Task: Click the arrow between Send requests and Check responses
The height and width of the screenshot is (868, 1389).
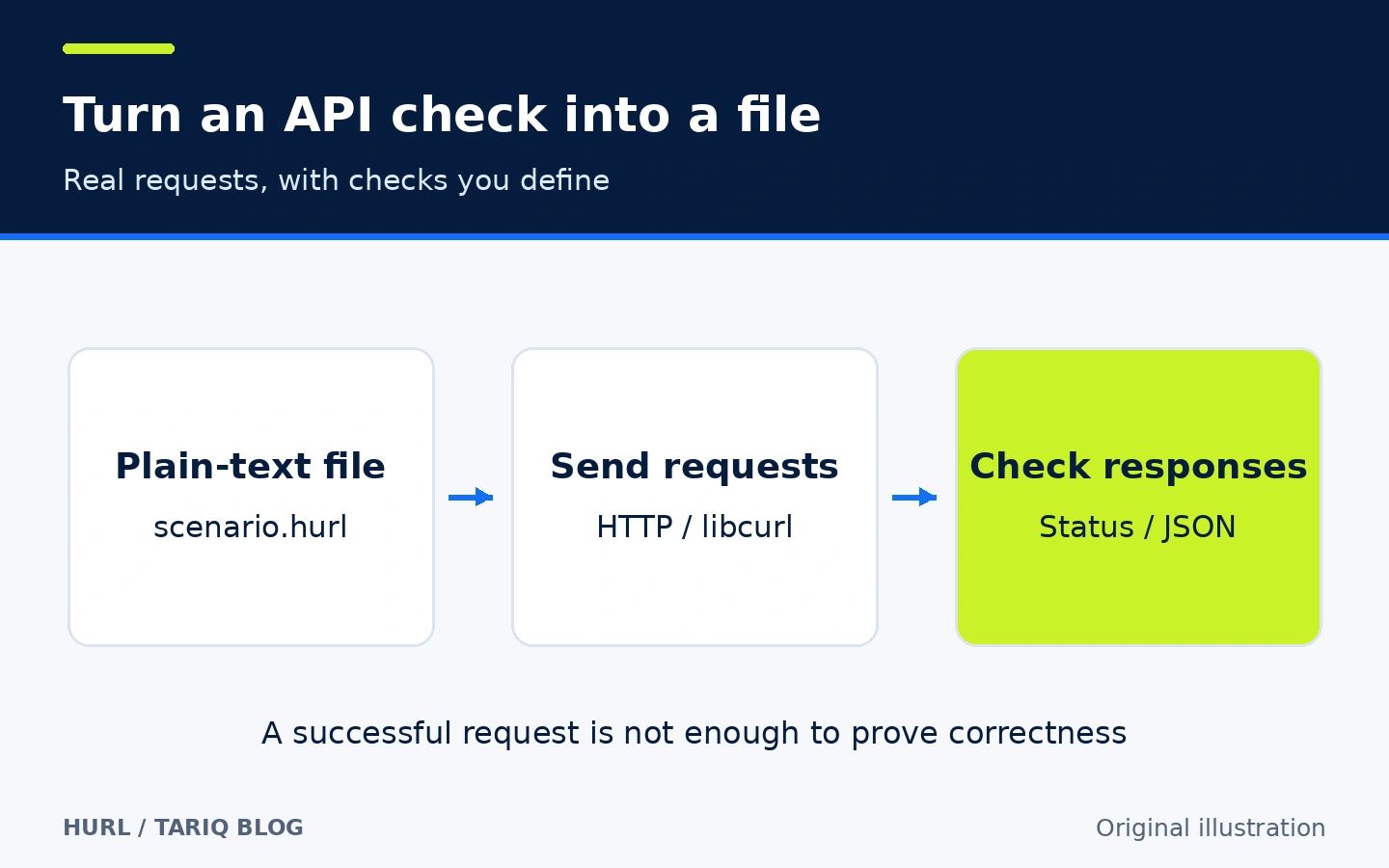Action: (x=914, y=497)
